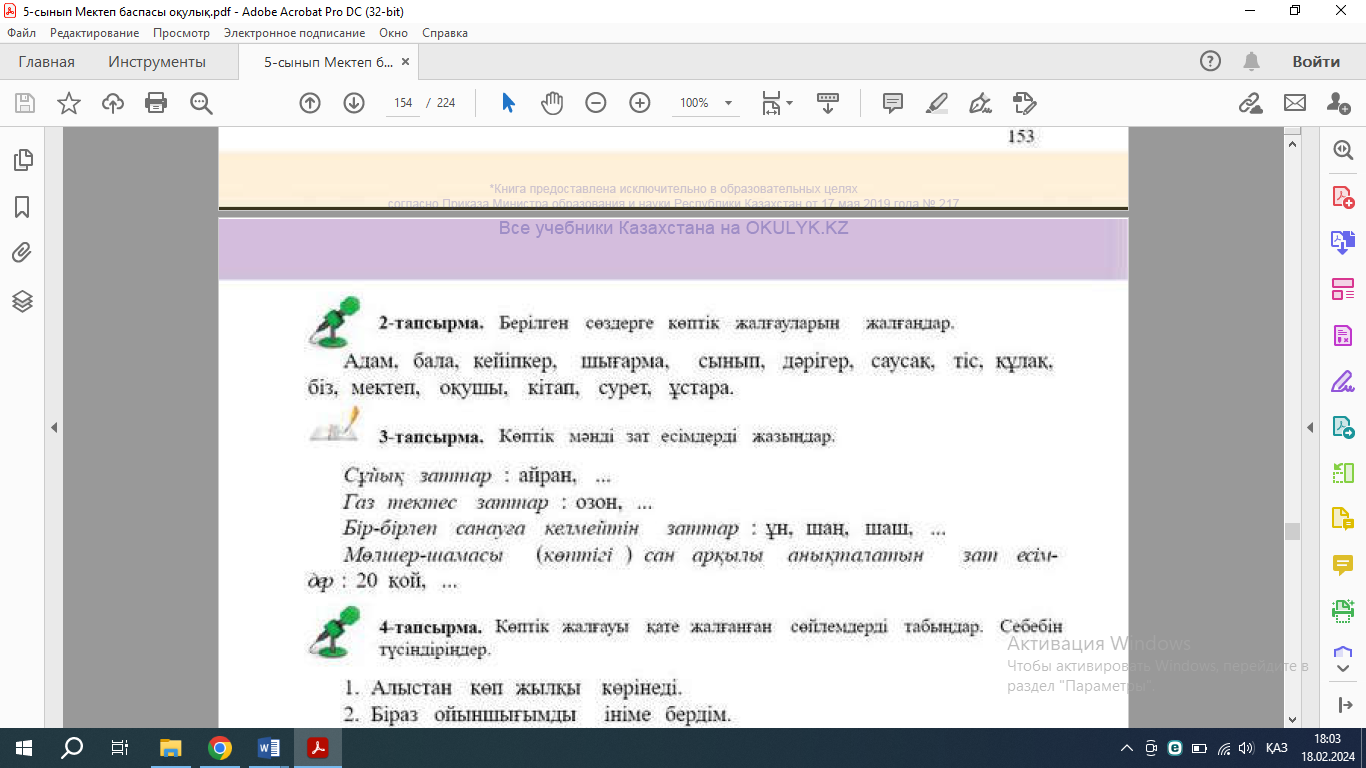Open the Электронное подписание menu

tap(294, 33)
